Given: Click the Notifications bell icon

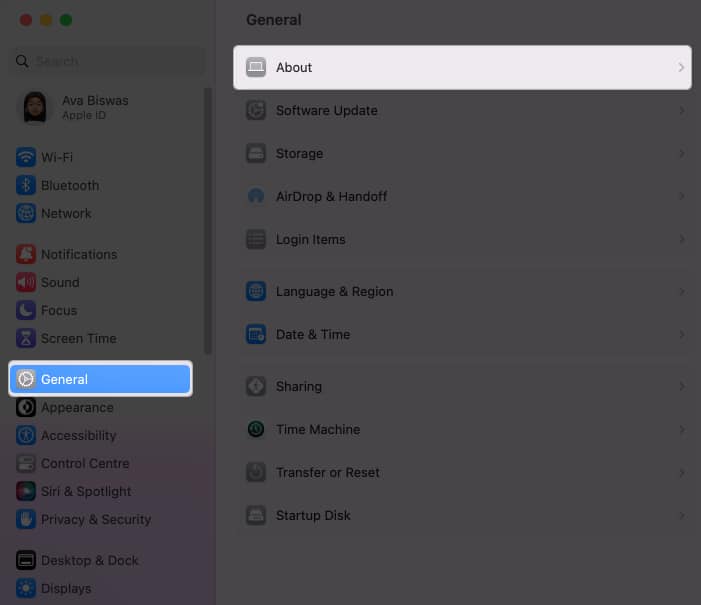Looking at the screenshot, I should click(26, 254).
